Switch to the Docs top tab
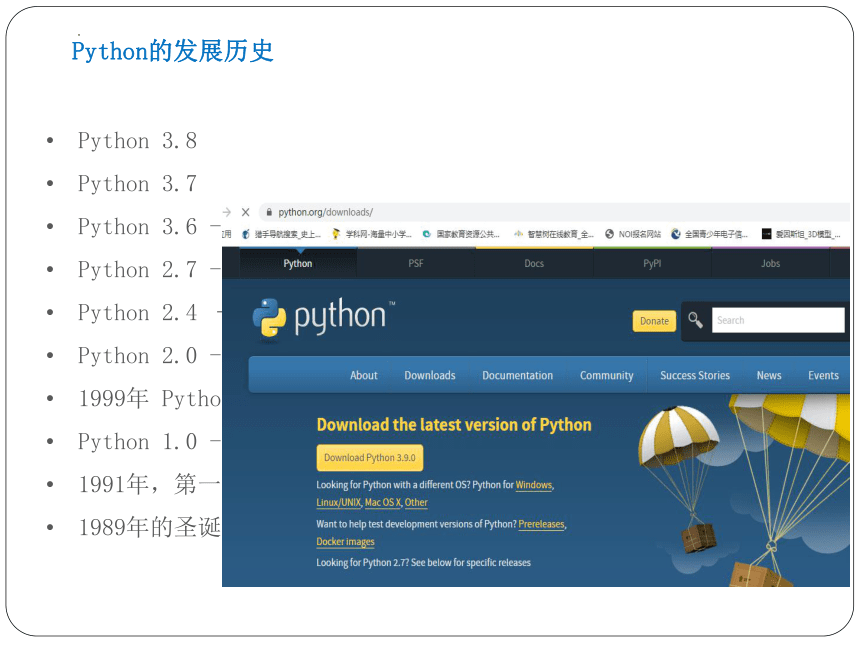 click(534, 263)
